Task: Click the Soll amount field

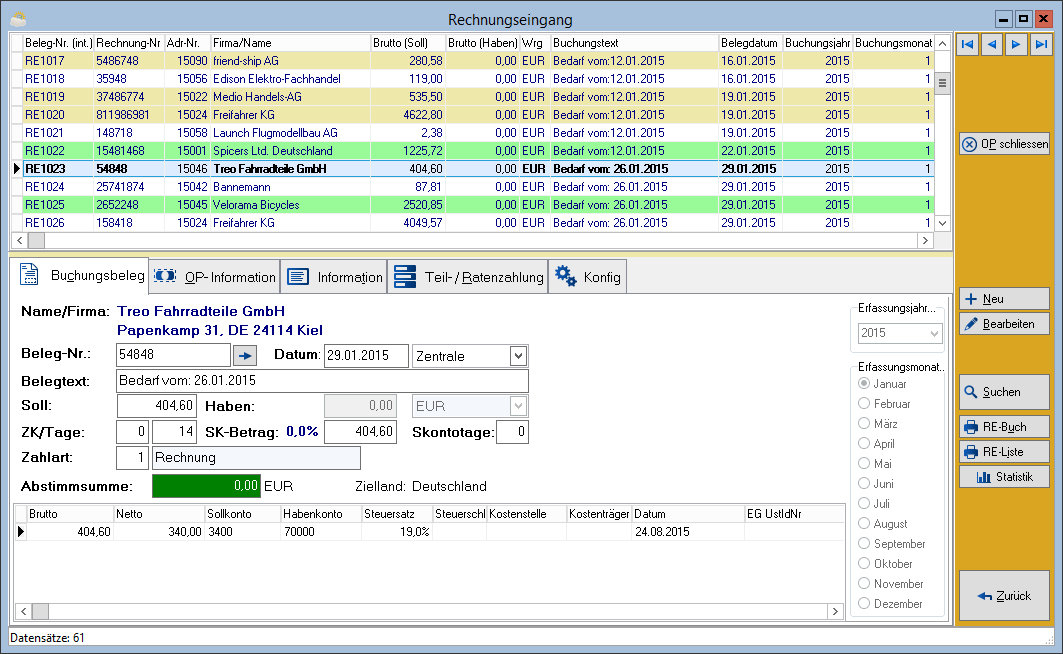Action: (157, 406)
